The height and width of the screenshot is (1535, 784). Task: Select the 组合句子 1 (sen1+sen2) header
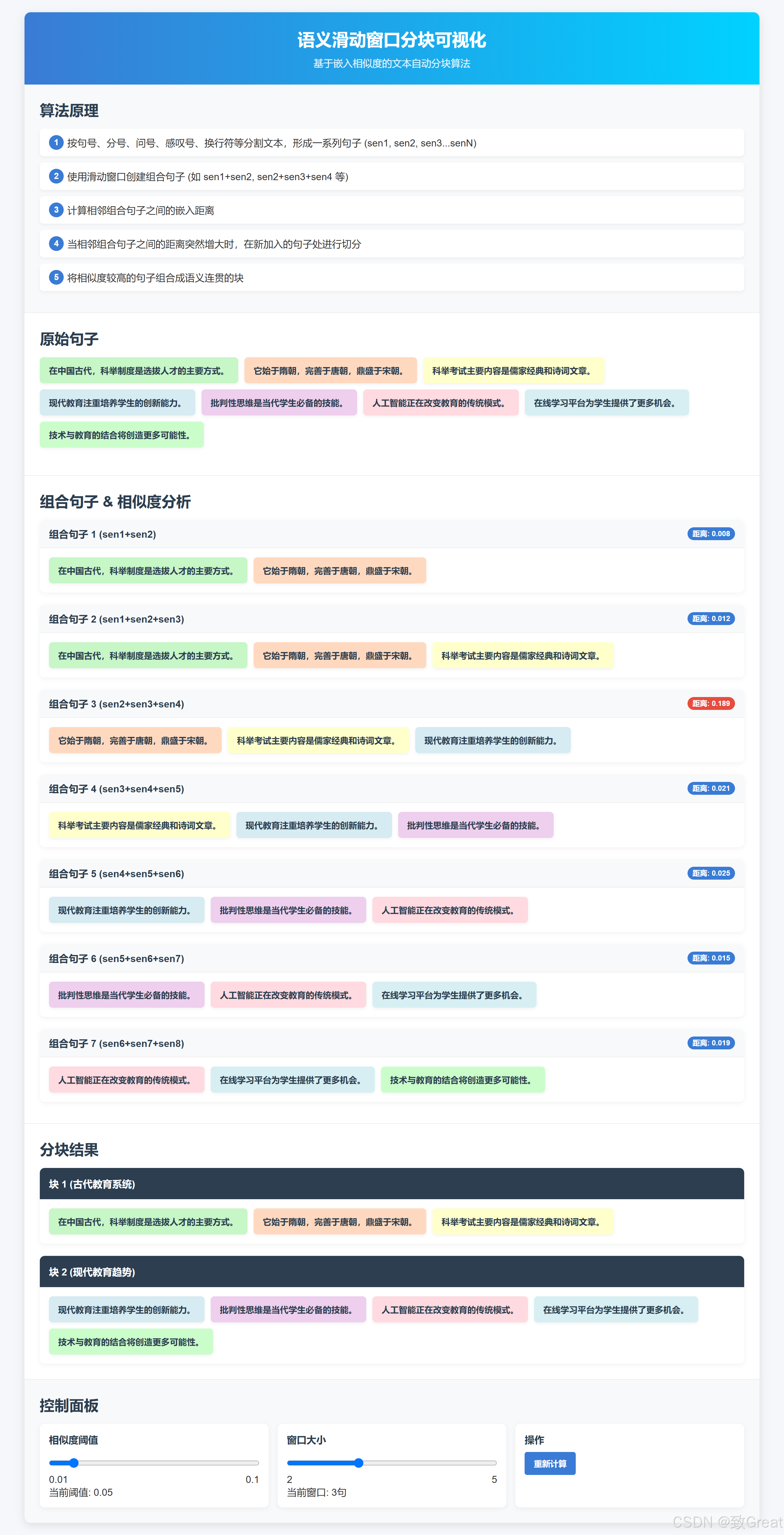click(103, 535)
